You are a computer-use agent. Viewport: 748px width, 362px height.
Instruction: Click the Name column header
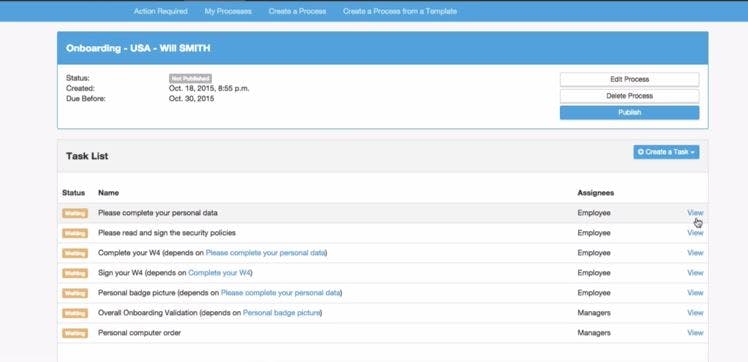coord(108,193)
